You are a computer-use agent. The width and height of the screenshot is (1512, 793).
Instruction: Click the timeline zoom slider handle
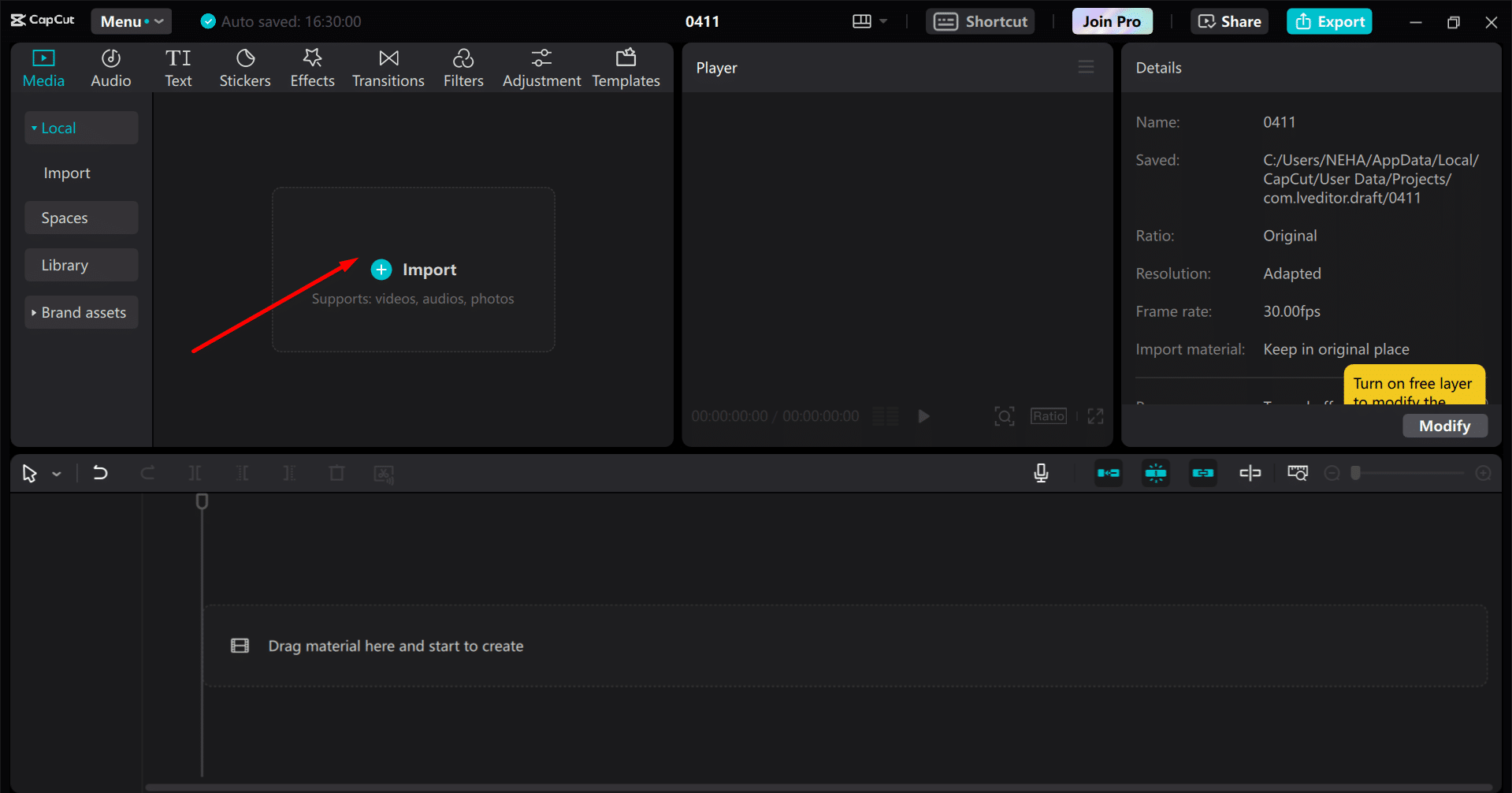(1355, 473)
